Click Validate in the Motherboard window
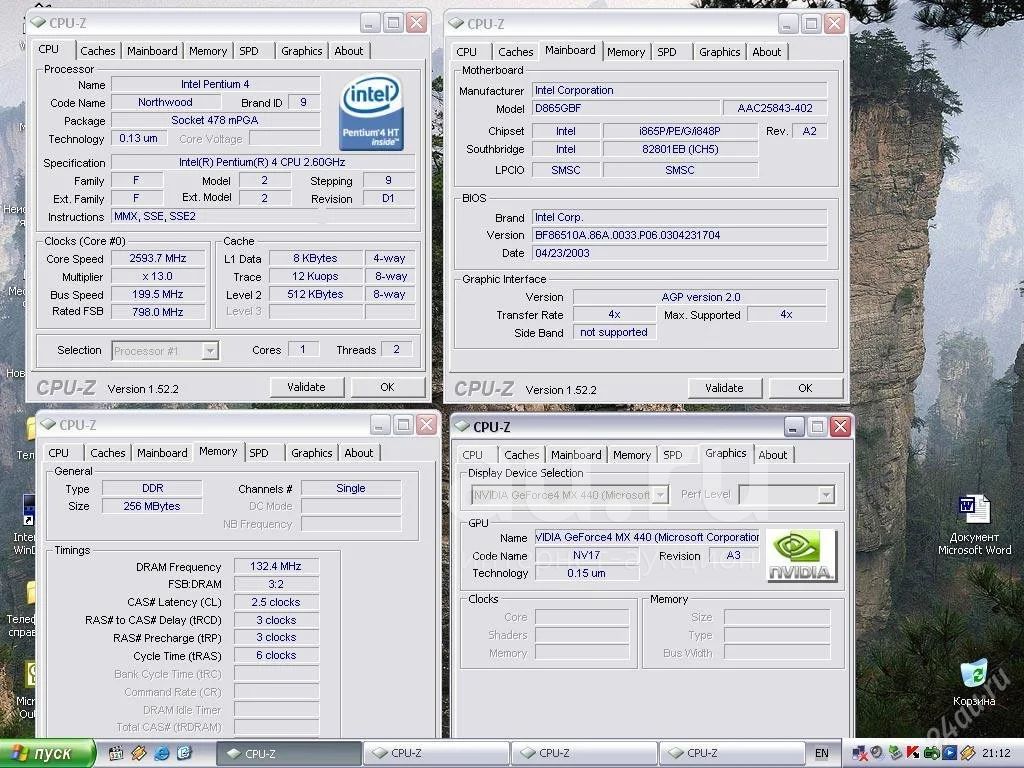 coord(724,388)
